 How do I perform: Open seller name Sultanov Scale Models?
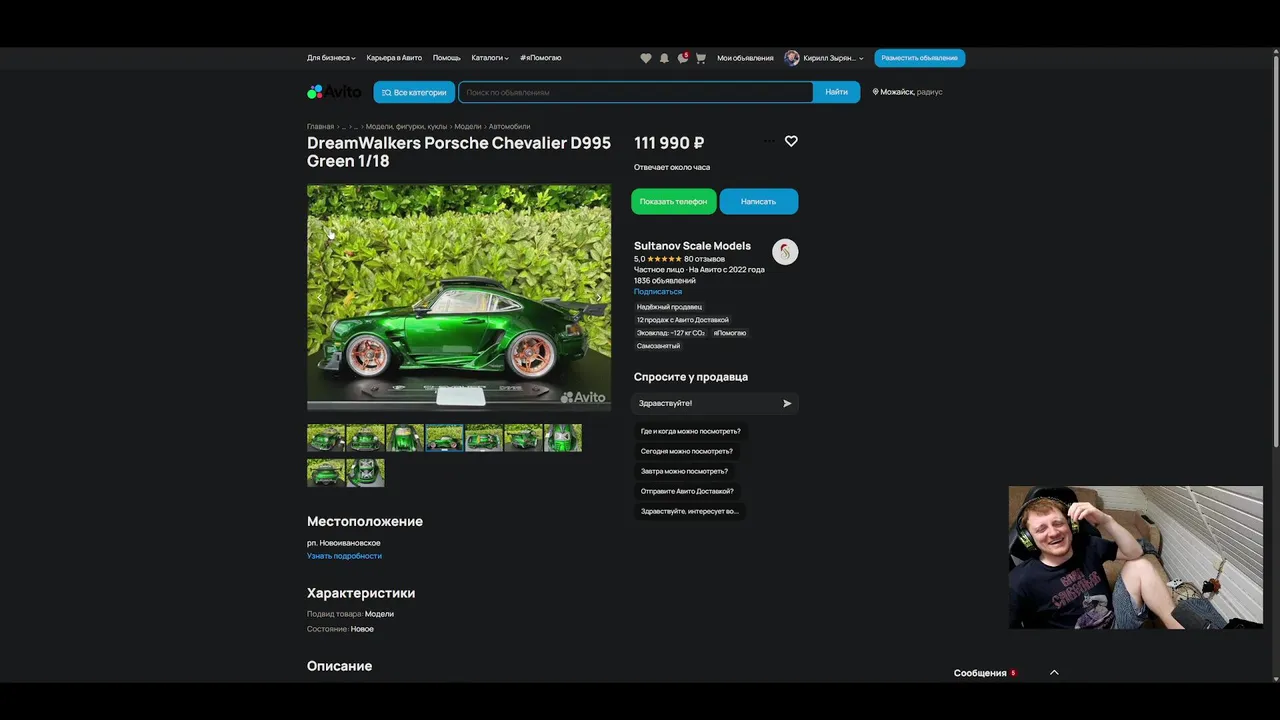point(692,246)
